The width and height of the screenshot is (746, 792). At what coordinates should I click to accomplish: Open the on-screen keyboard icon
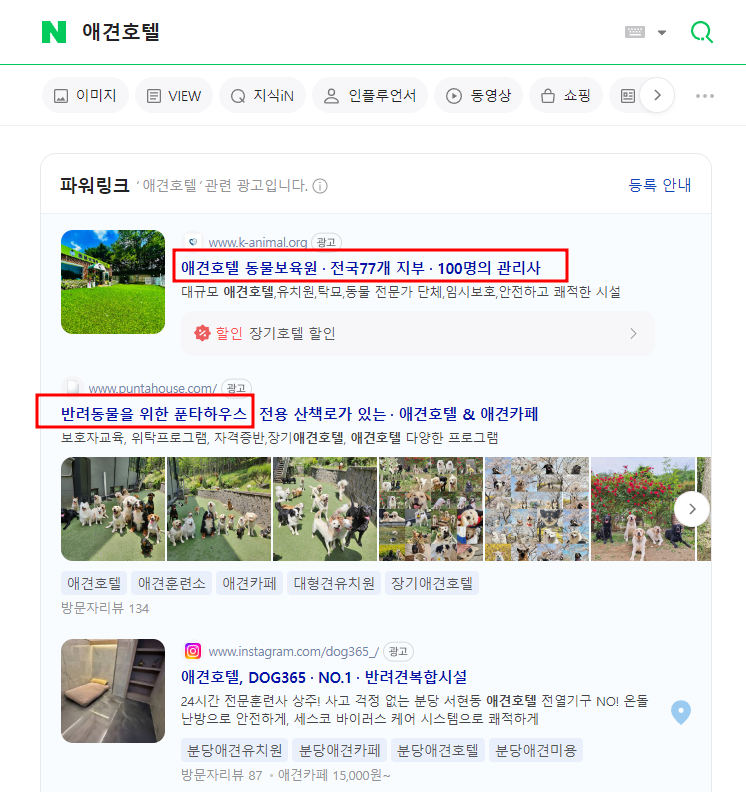click(x=634, y=32)
